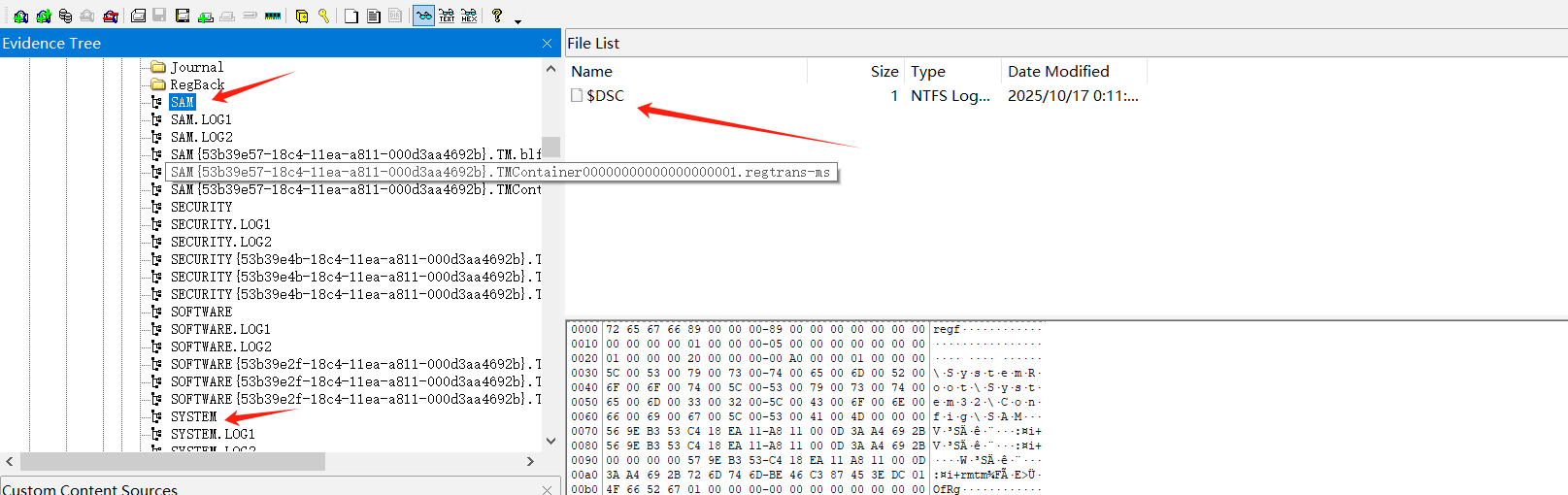Viewport: 1568px width, 495px height.
Task: Select the RegBack folder in Evidence Tree
Action: 197,84
